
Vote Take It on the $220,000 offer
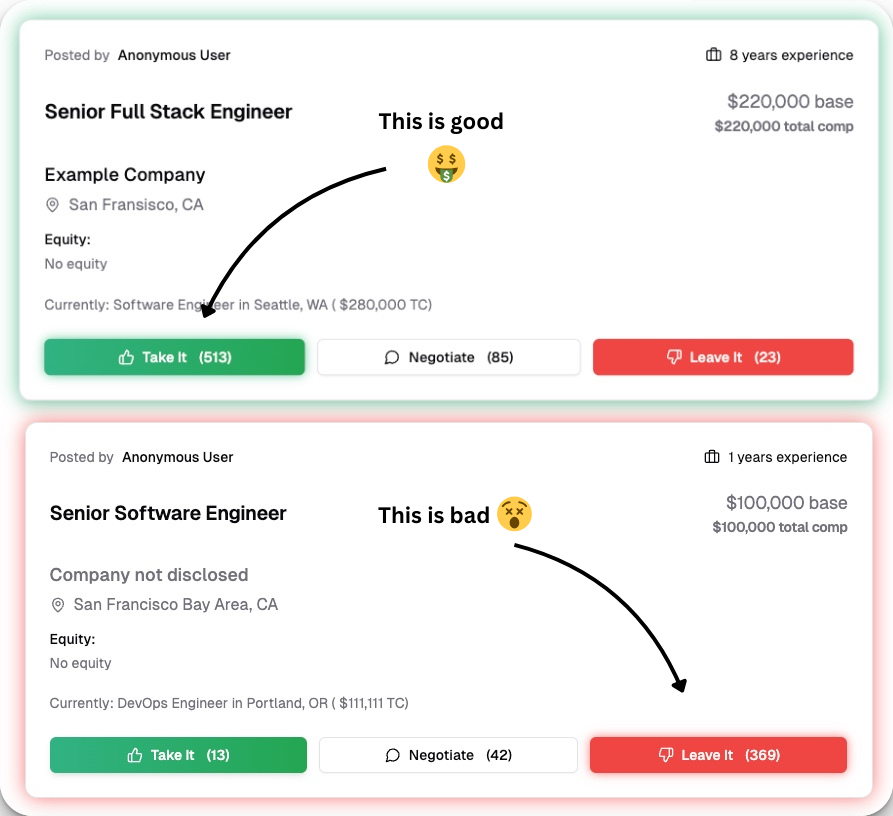coord(174,357)
